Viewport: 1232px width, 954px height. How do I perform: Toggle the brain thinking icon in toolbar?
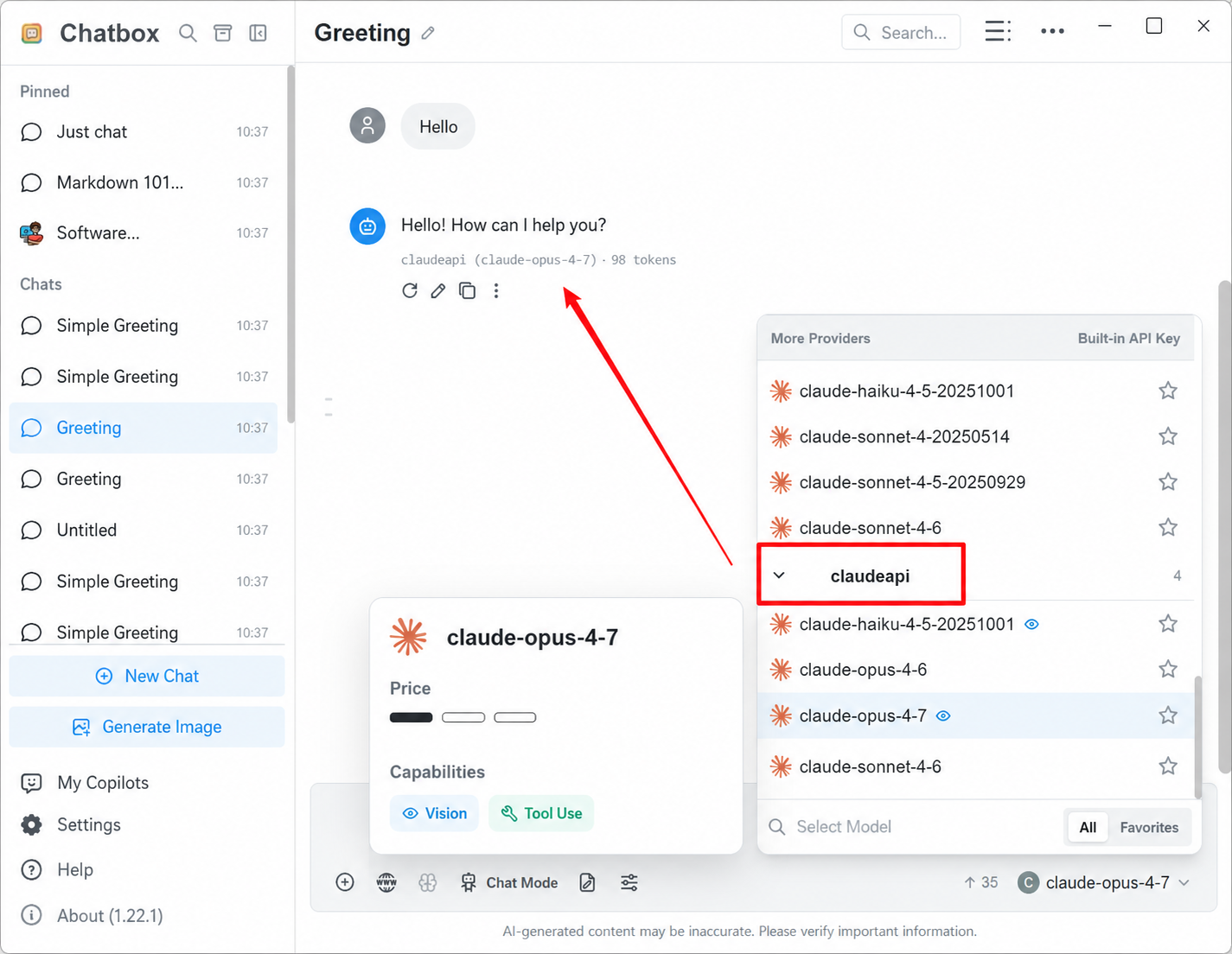tap(428, 882)
